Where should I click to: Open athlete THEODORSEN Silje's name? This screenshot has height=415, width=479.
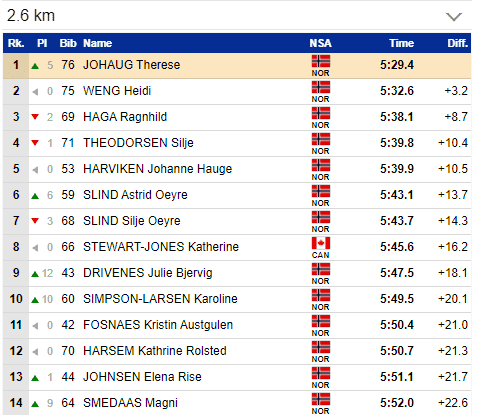click(138, 143)
